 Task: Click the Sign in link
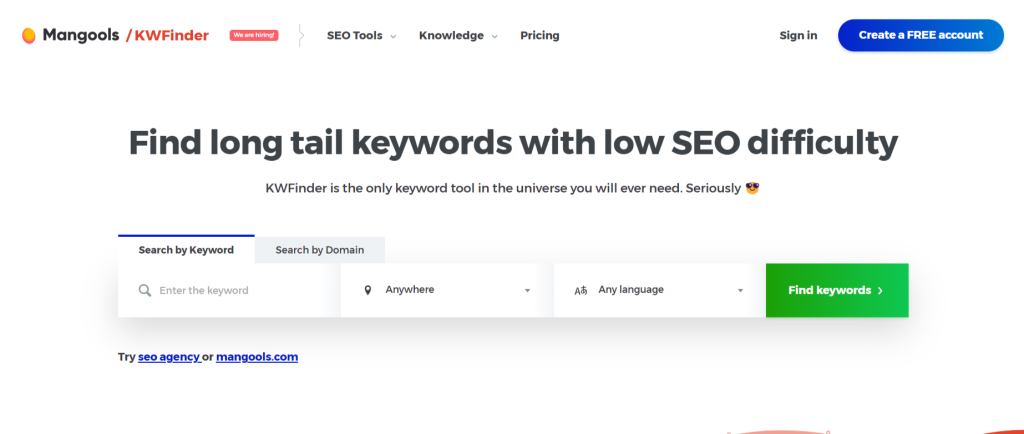(798, 35)
